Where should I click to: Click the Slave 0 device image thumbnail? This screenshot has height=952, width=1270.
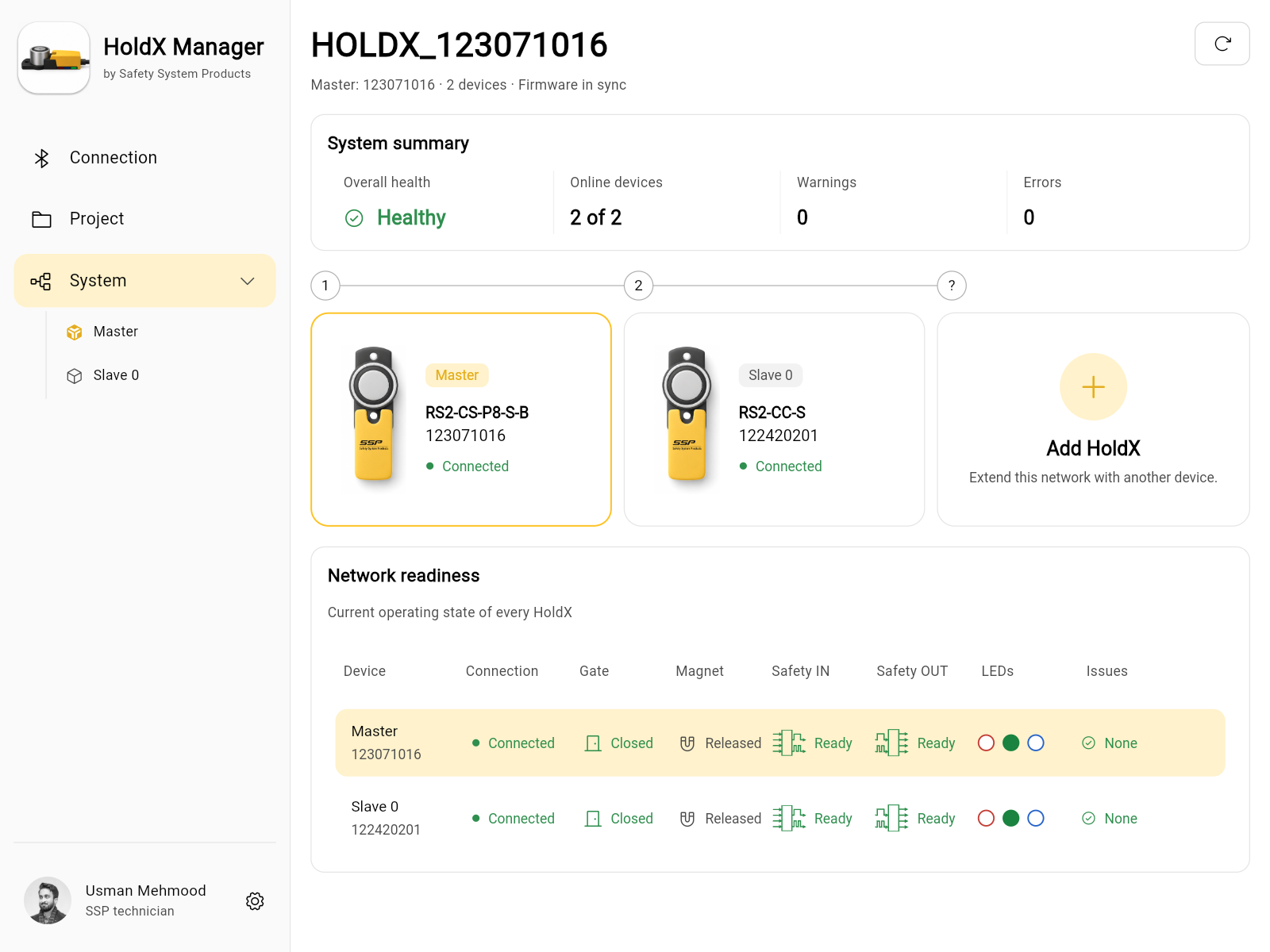click(x=687, y=414)
